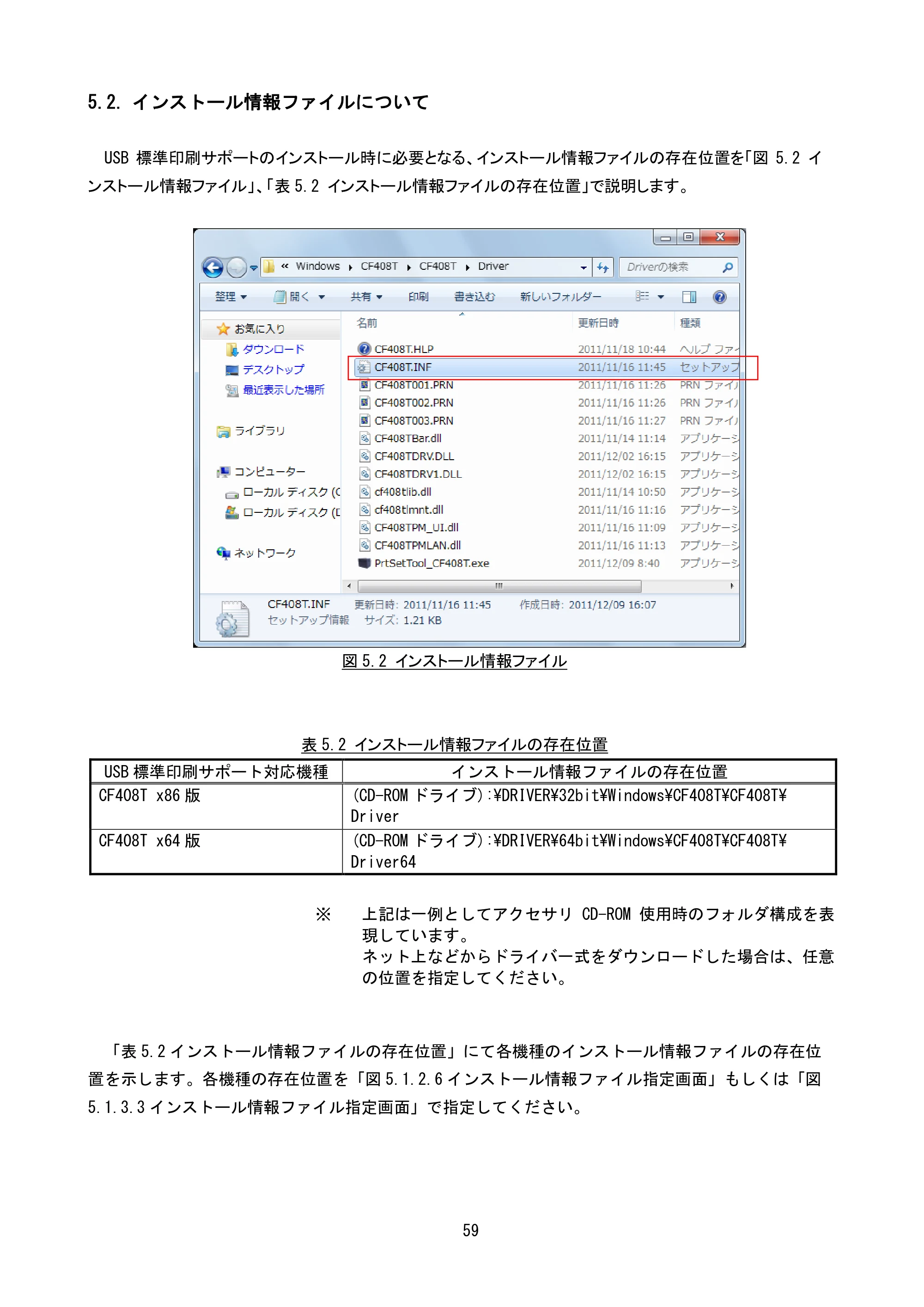Click the scroll right arrow of the file list
Screen dimensions: 924x1307
pyautogui.click(x=731, y=586)
